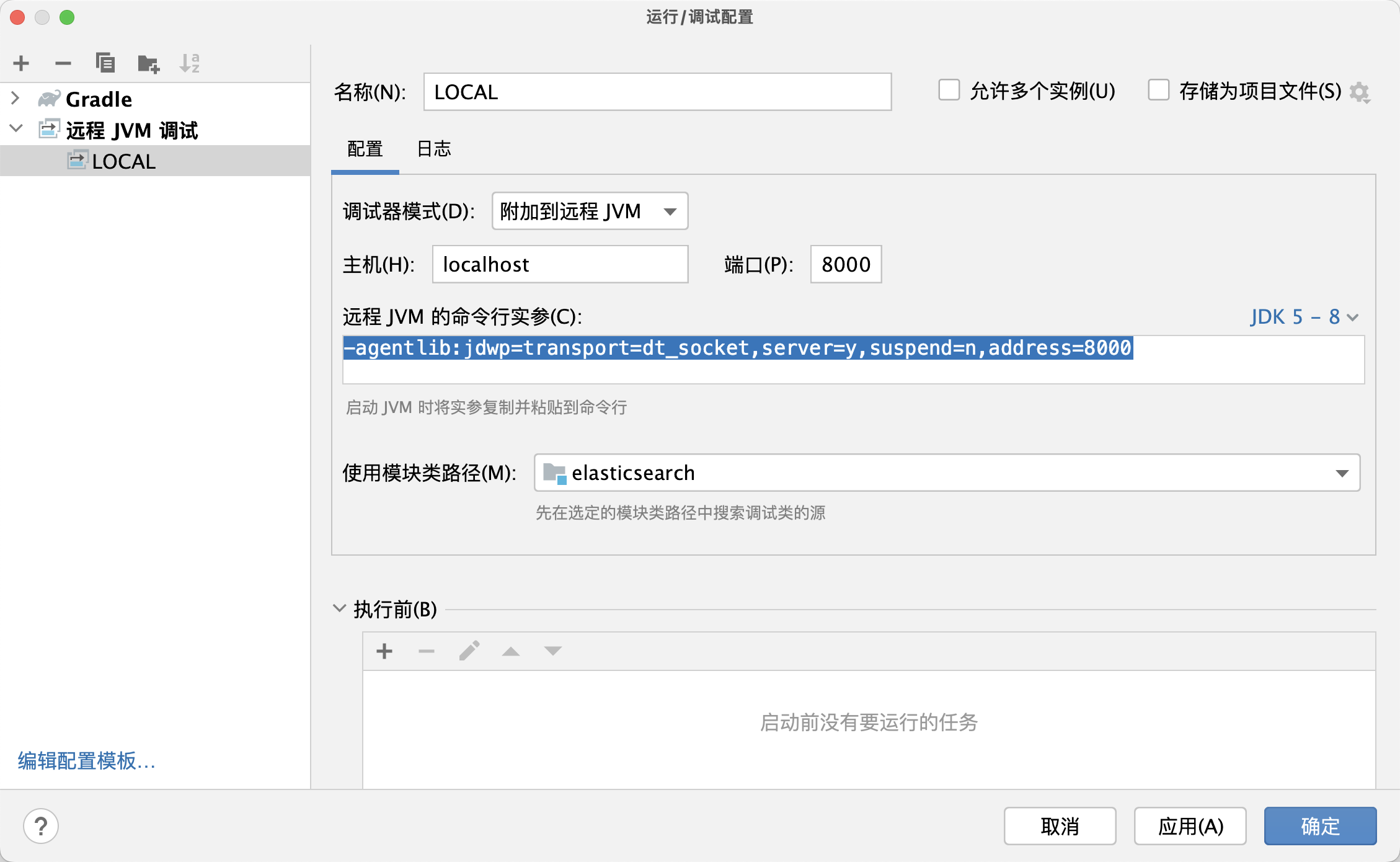Screen dimensions: 1400x862
Task: Remove the selected configuration using minus icon
Action: coord(61,63)
